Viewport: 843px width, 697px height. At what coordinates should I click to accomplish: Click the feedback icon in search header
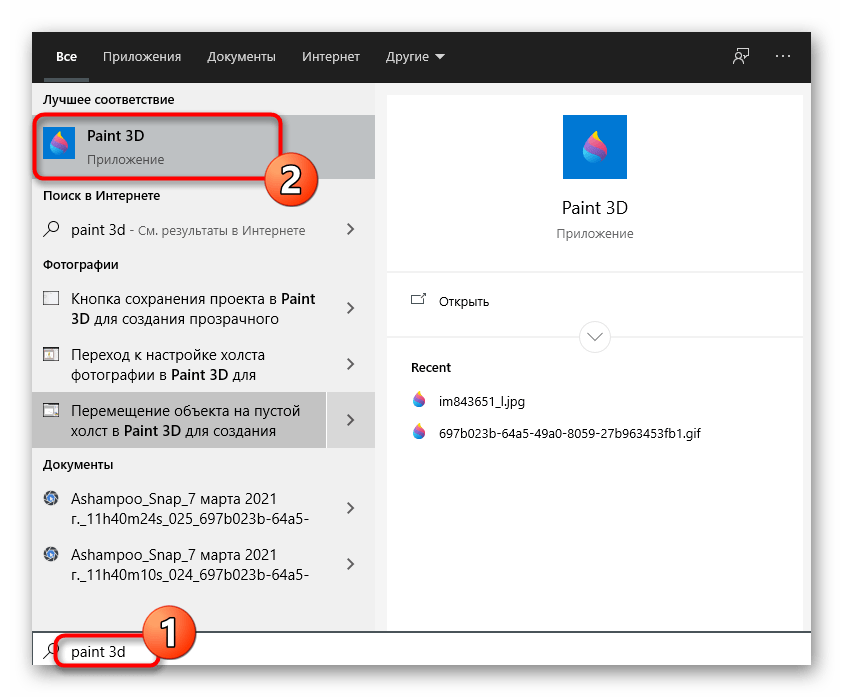(x=741, y=57)
